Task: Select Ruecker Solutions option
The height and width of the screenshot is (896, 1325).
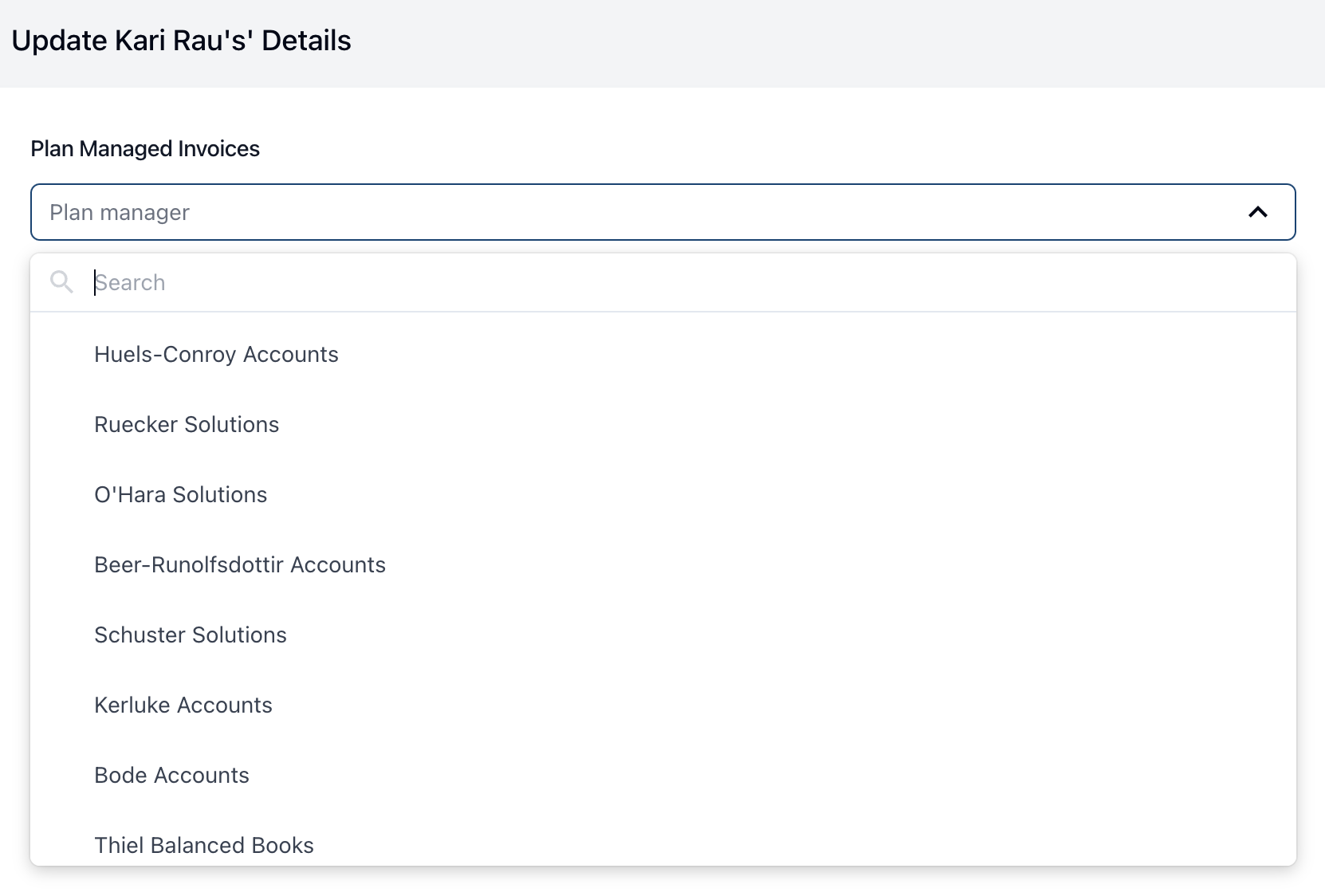Action: tap(663, 425)
